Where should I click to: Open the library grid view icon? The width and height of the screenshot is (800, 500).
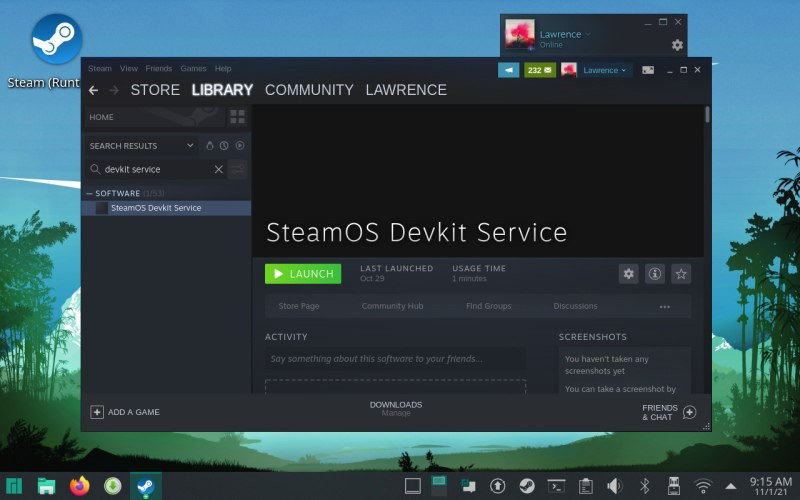237,117
